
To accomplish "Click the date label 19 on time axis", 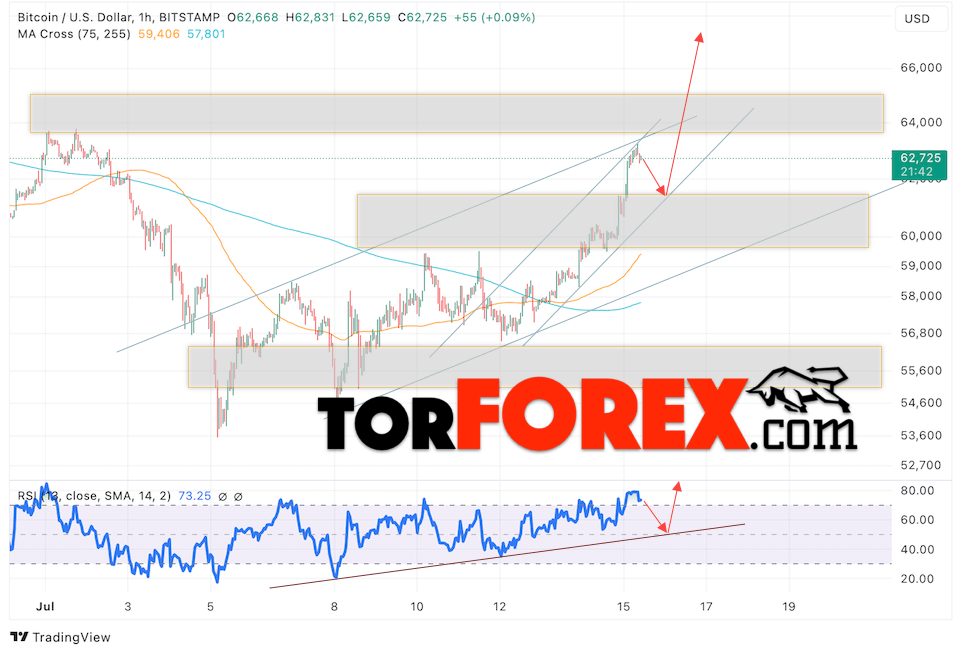I will [x=789, y=607].
